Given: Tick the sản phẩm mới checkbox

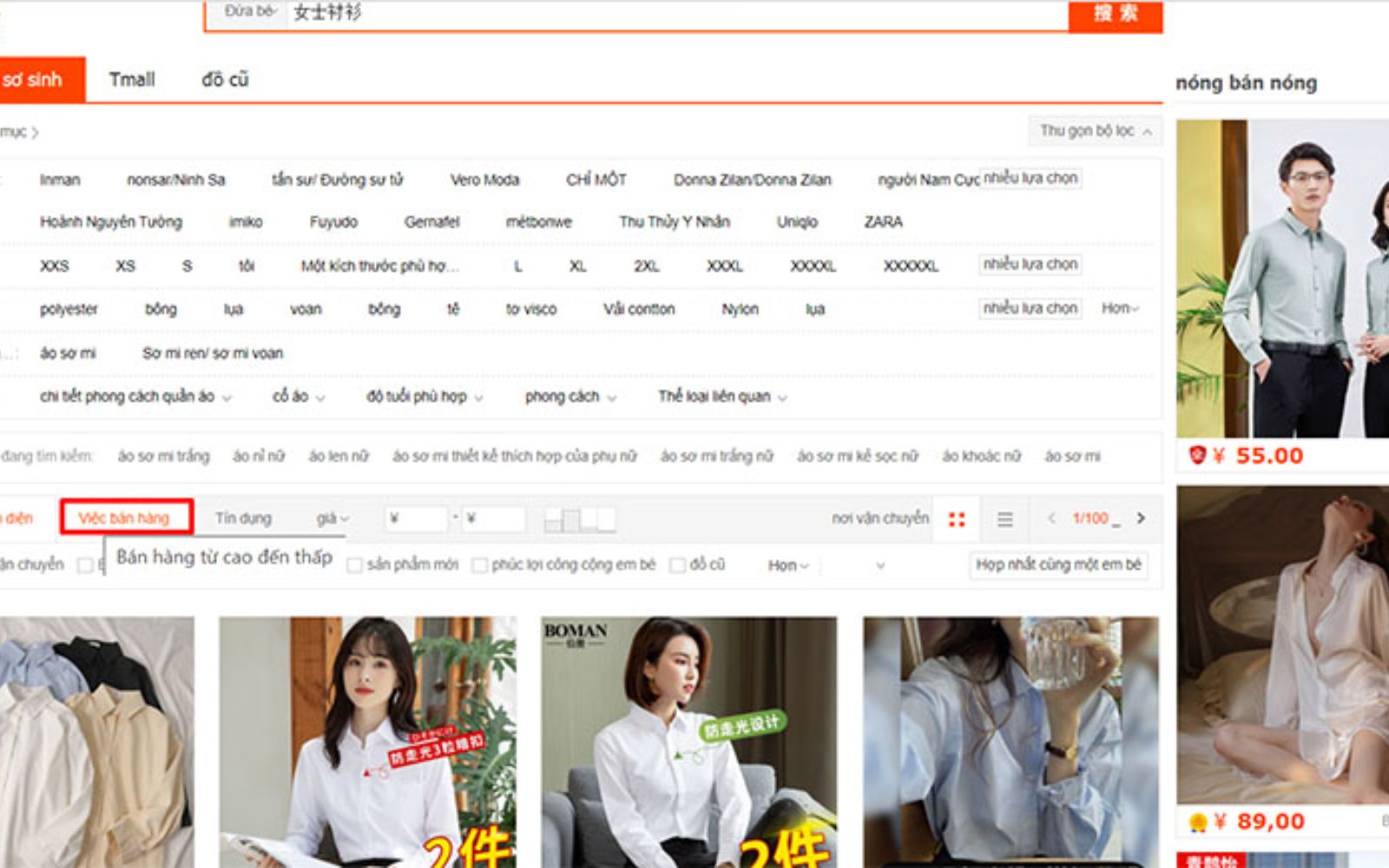Looking at the screenshot, I should (354, 565).
